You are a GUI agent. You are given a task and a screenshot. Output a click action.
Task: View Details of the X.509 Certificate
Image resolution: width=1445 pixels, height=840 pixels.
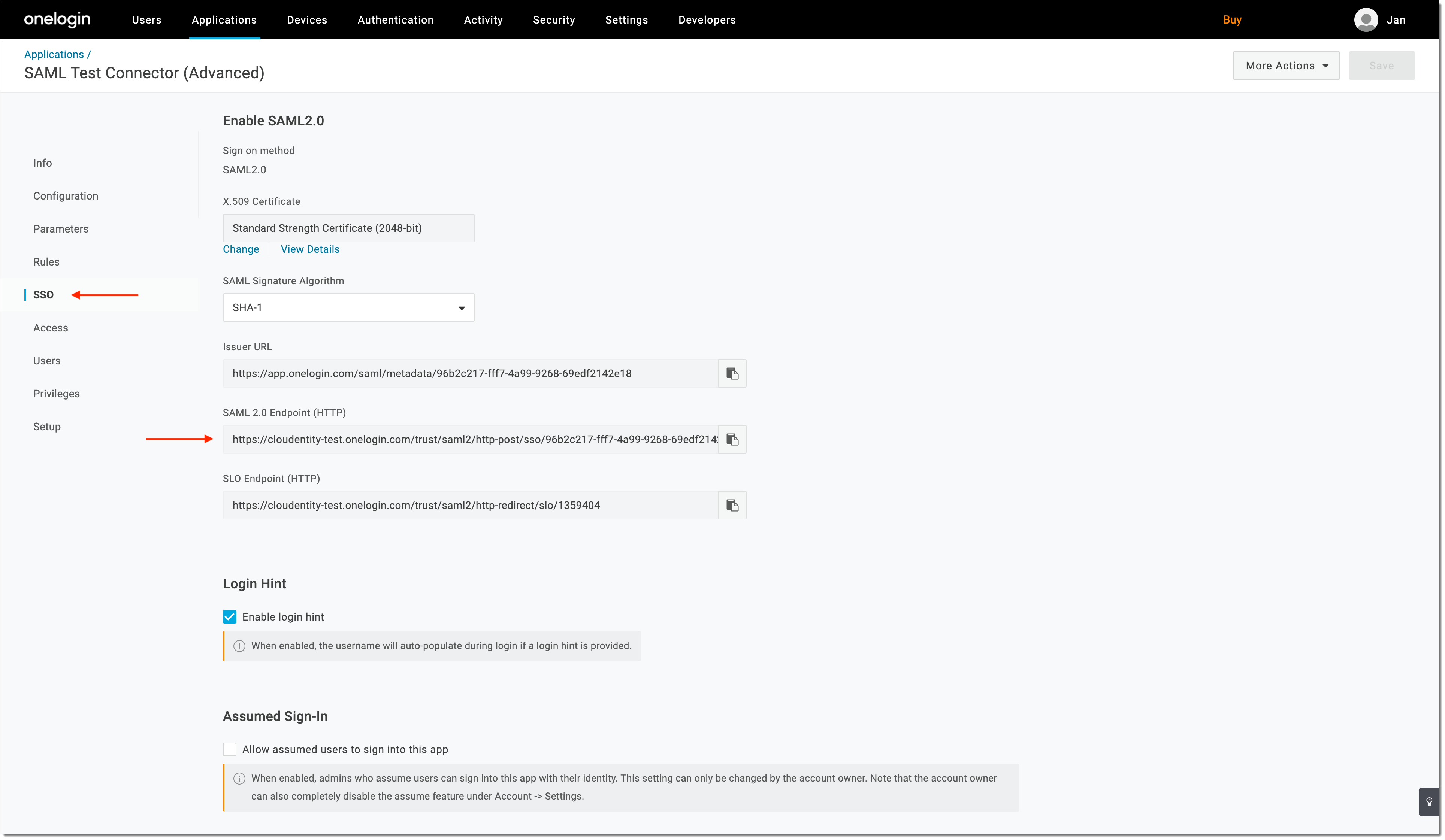coord(309,249)
